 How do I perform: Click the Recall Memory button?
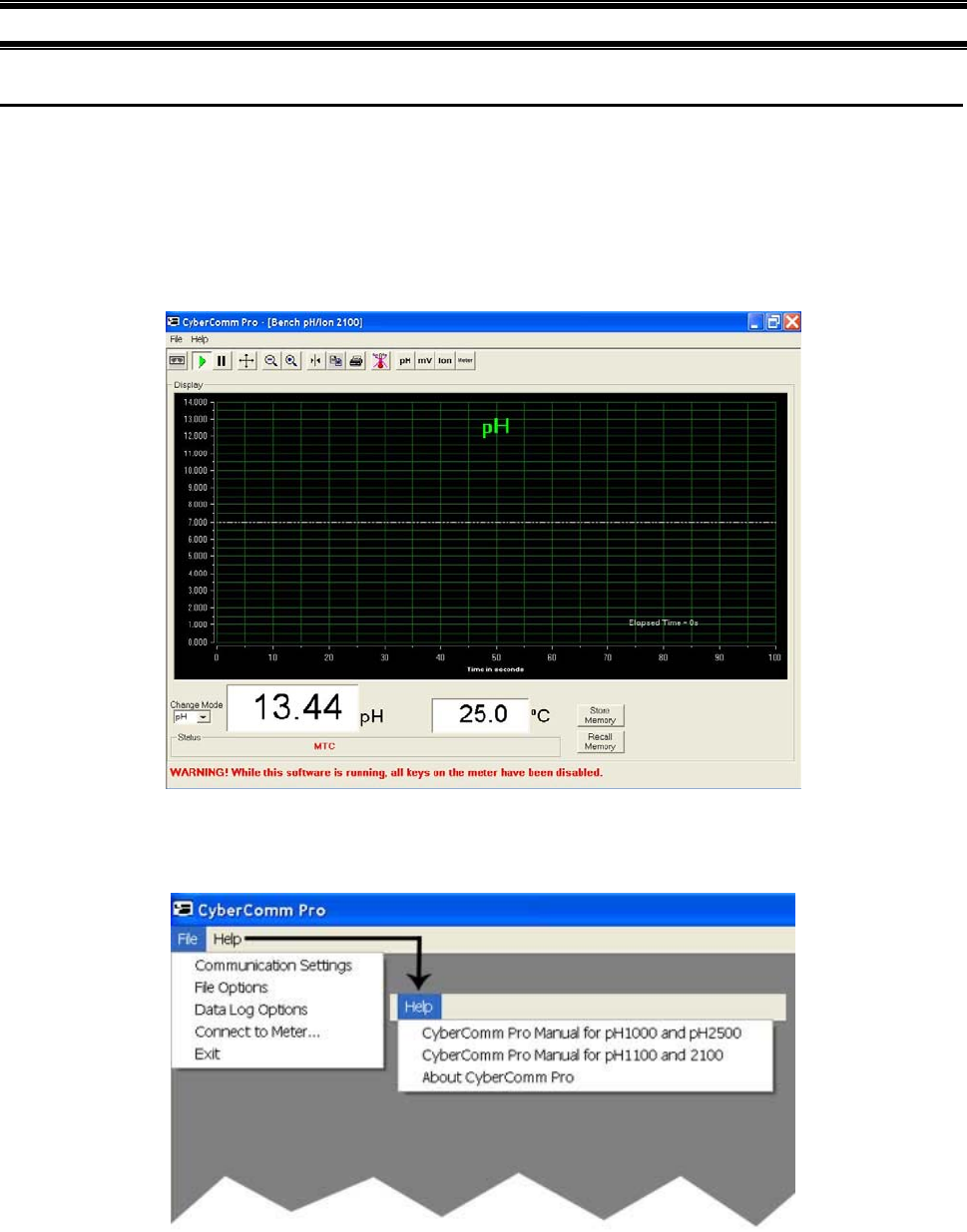600,741
